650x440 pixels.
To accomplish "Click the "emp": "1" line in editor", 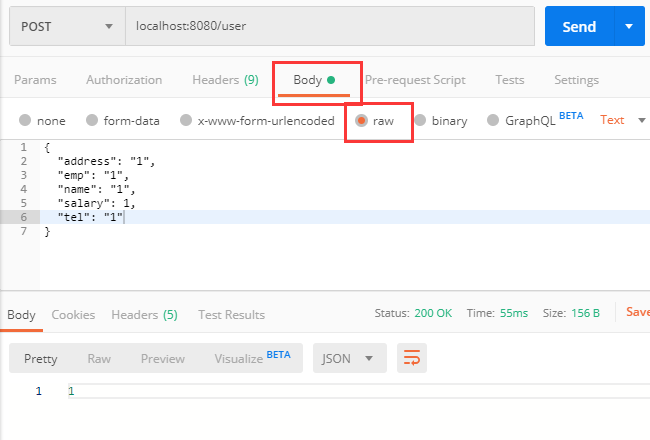I will coord(93,175).
